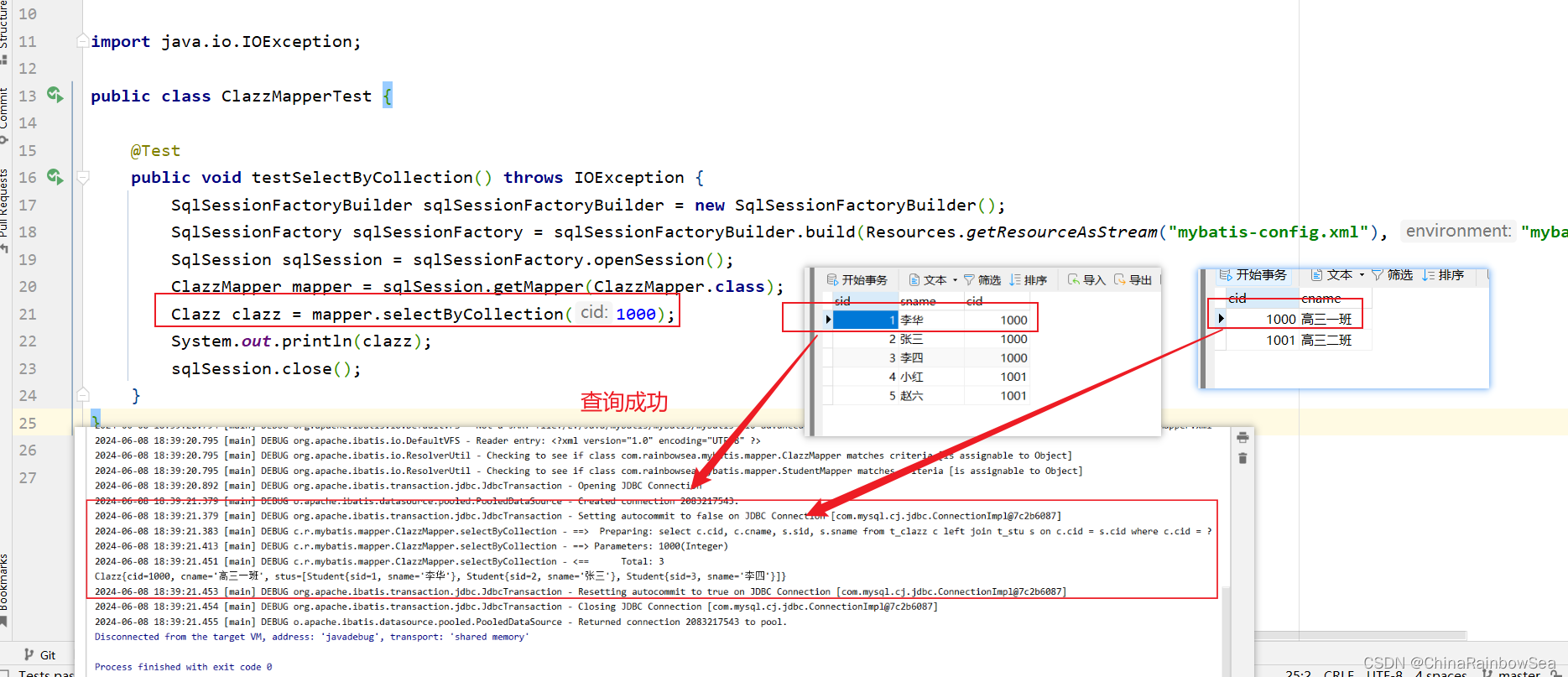Click @Test annotation
Screen dimensions: 1568x677
(x=155, y=150)
